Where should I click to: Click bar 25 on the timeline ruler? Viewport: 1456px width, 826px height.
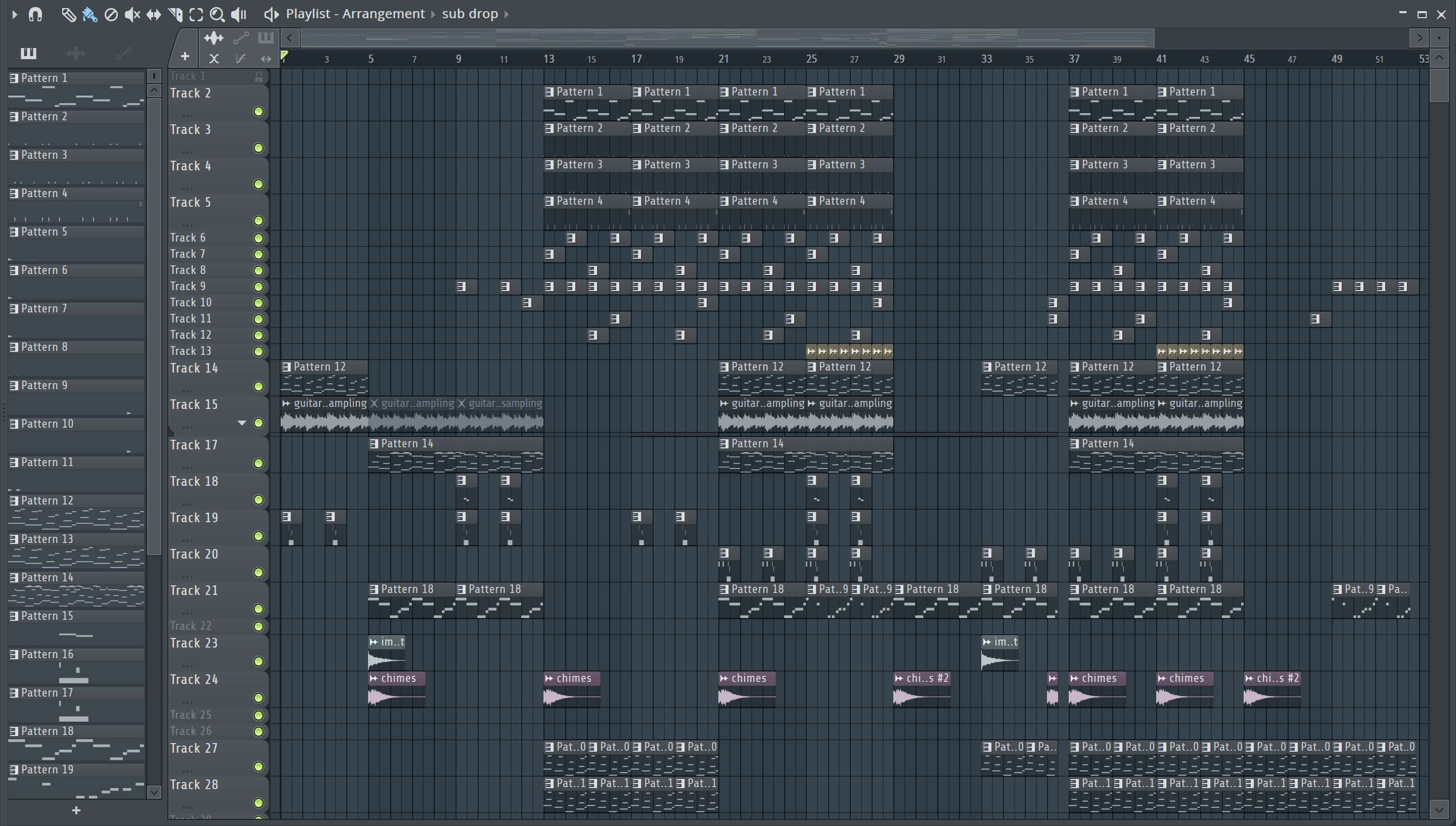(x=811, y=59)
